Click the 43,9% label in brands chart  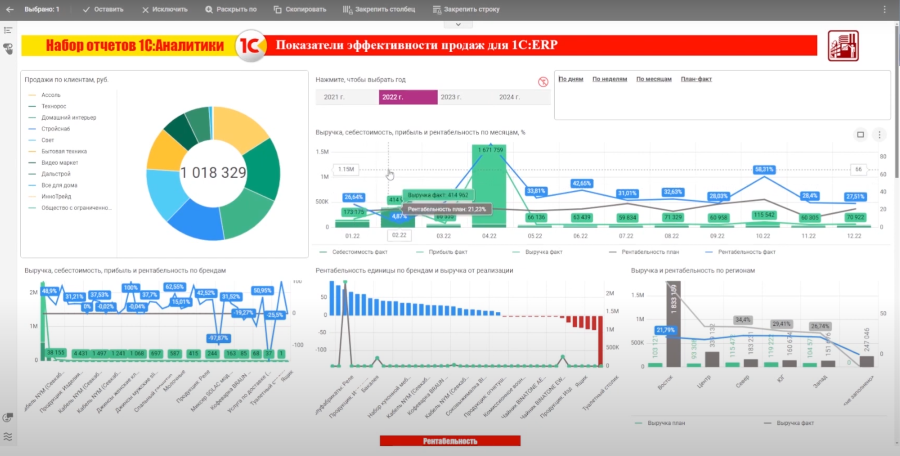[50, 291]
